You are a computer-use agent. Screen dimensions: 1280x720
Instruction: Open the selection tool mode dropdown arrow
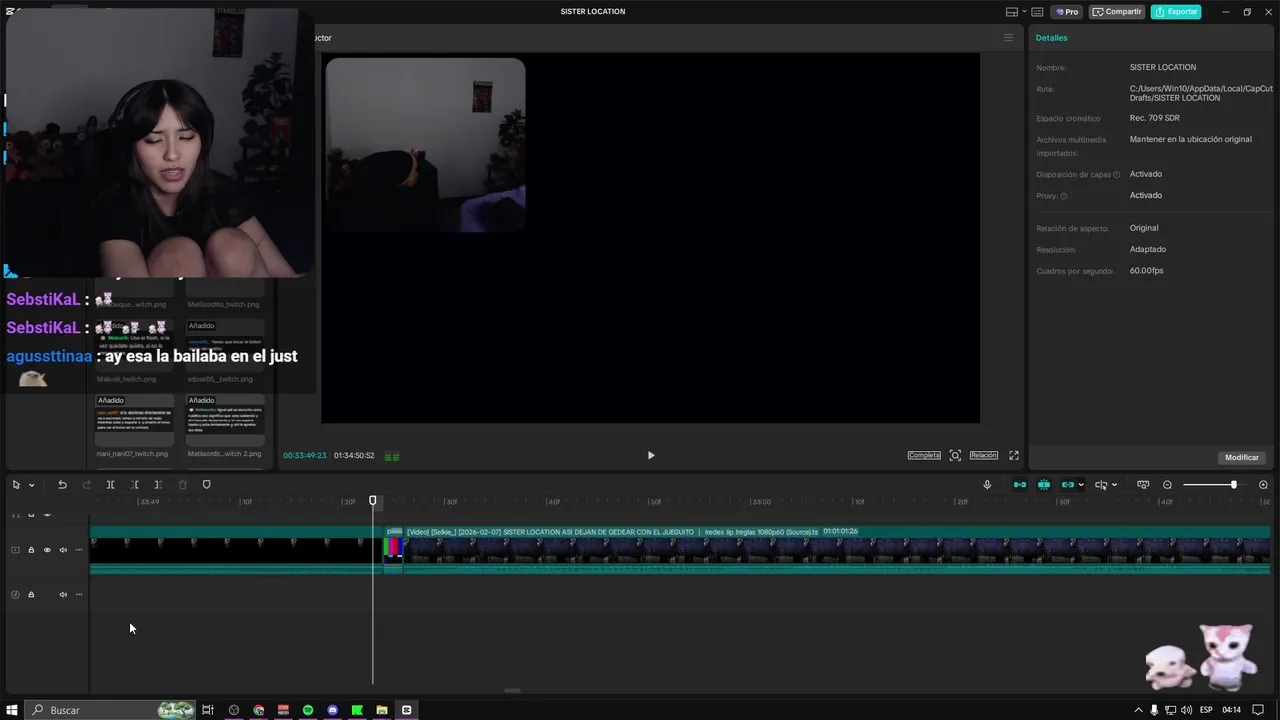point(32,485)
